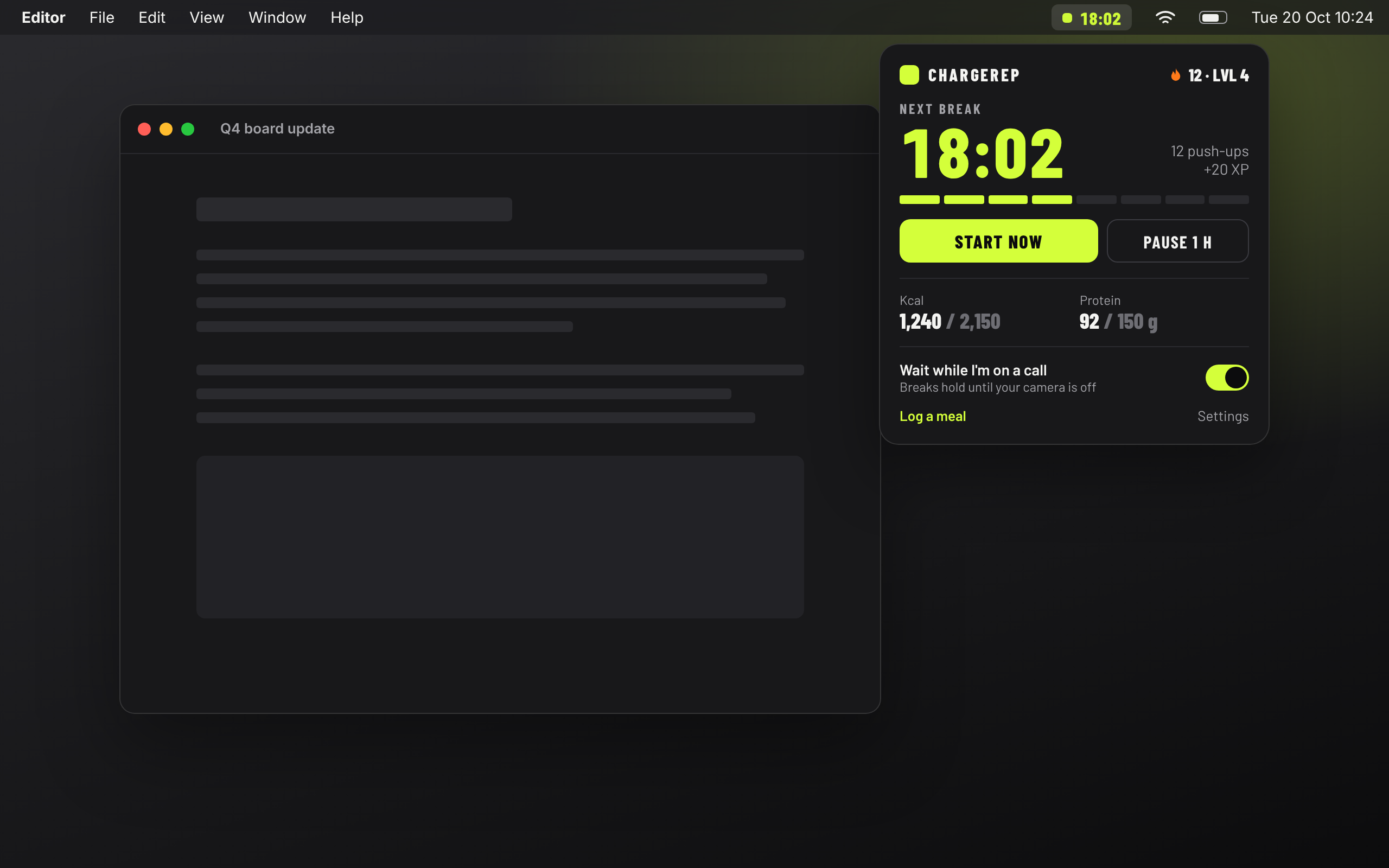This screenshot has height=868, width=1389.
Task: Click the Start Now button
Action: click(x=998, y=241)
